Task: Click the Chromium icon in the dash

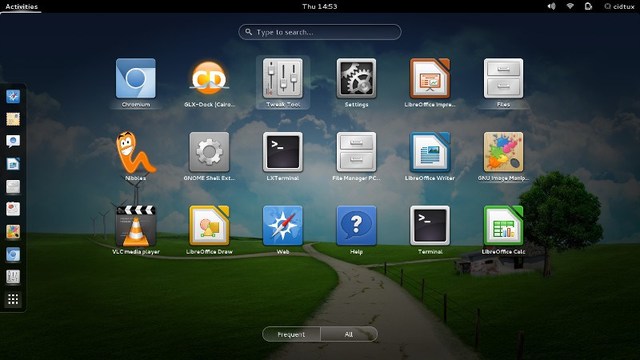Action: coord(13,254)
